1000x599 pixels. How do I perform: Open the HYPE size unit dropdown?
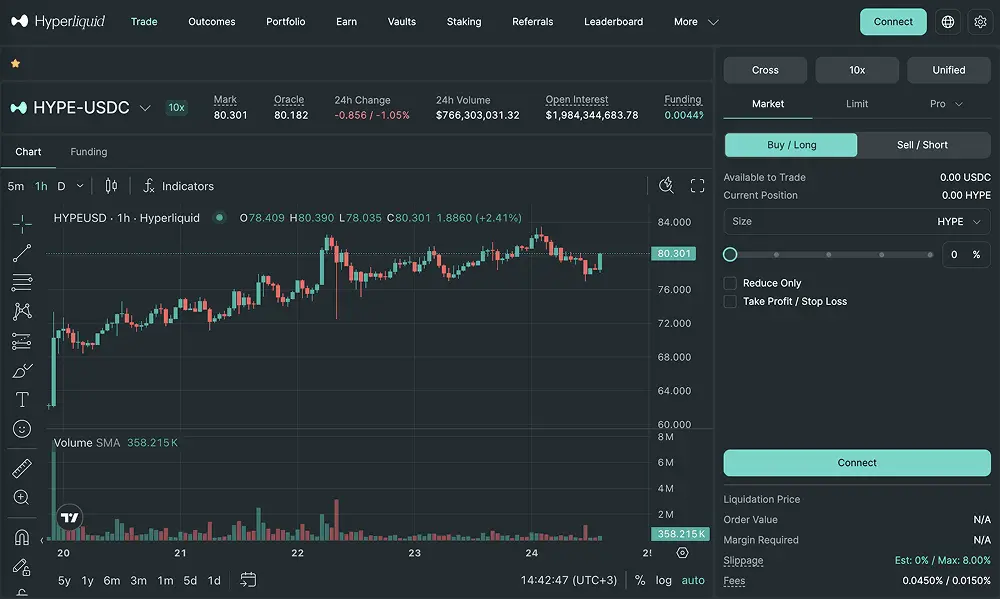click(x=958, y=221)
